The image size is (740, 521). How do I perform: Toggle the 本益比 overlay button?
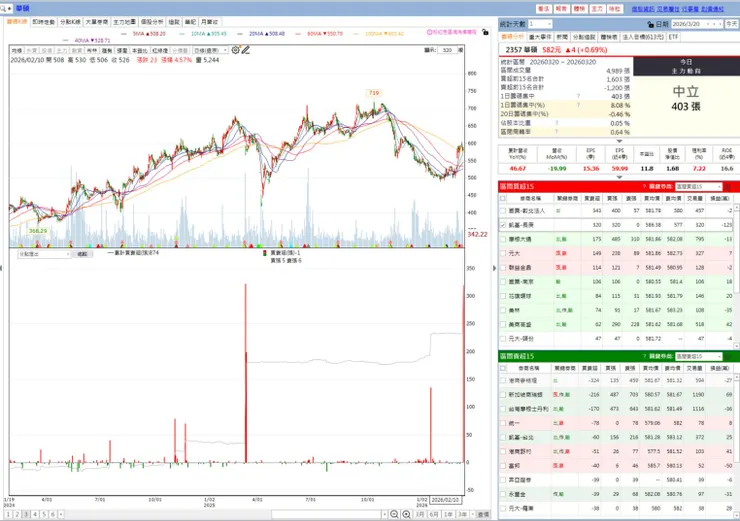[x=139, y=50]
